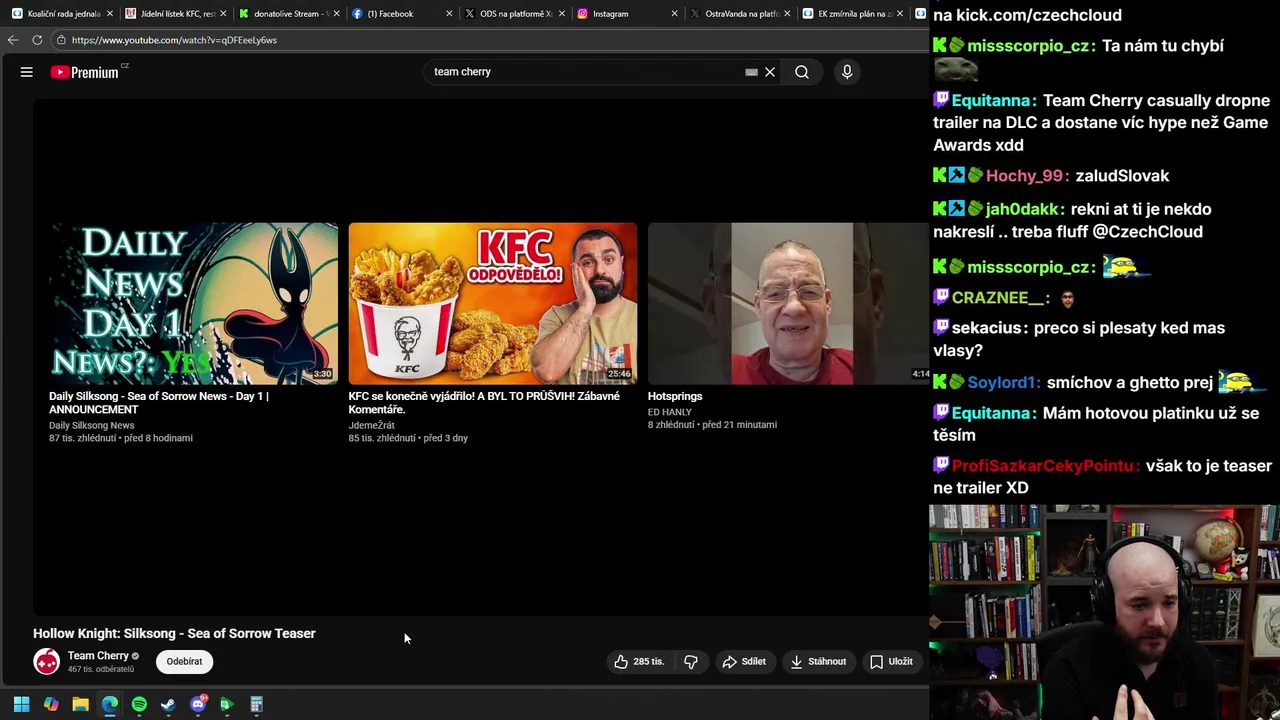The image size is (1280, 720).
Task: Save the video with the Uložit button
Action: pyautogui.click(x=891, y=661)
